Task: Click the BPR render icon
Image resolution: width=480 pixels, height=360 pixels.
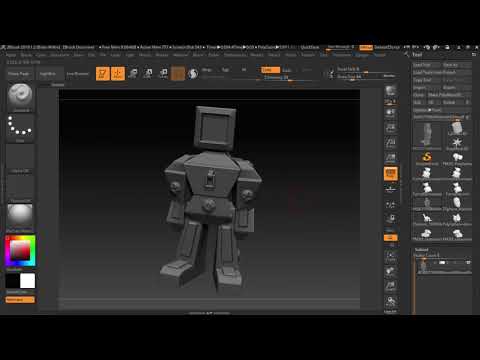Action: 391,91
